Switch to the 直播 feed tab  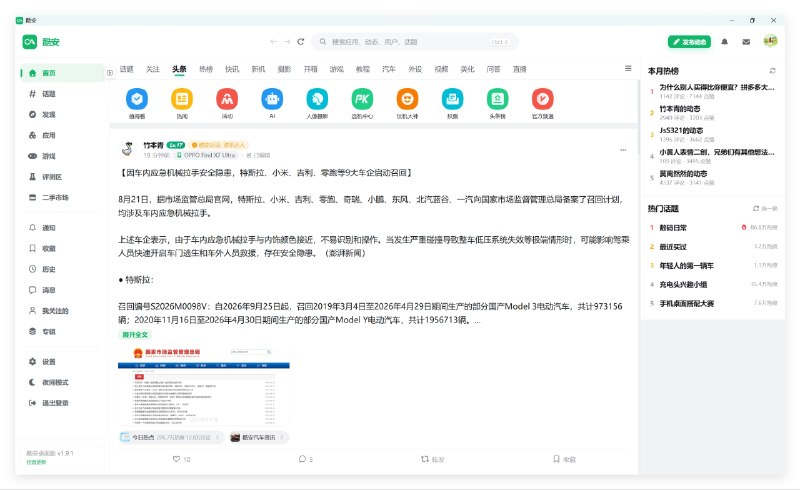pos(519,69)
